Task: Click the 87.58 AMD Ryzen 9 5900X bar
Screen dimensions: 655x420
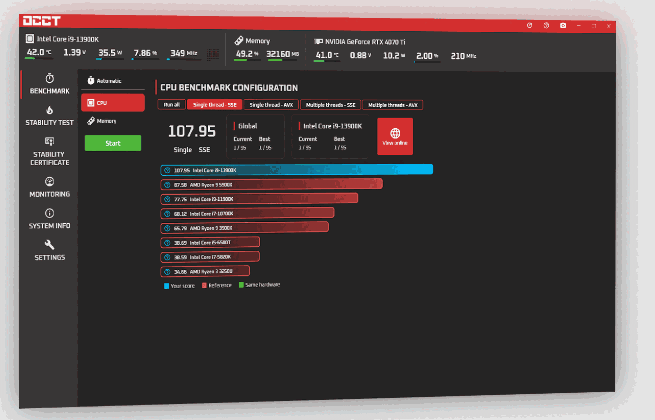Action: coord(272,184)
